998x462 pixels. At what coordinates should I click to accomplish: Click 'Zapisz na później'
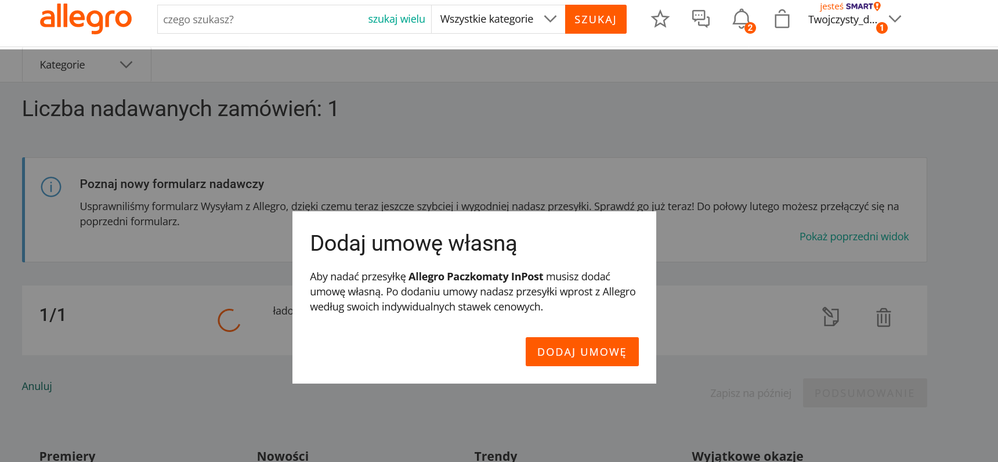point(750,393)
